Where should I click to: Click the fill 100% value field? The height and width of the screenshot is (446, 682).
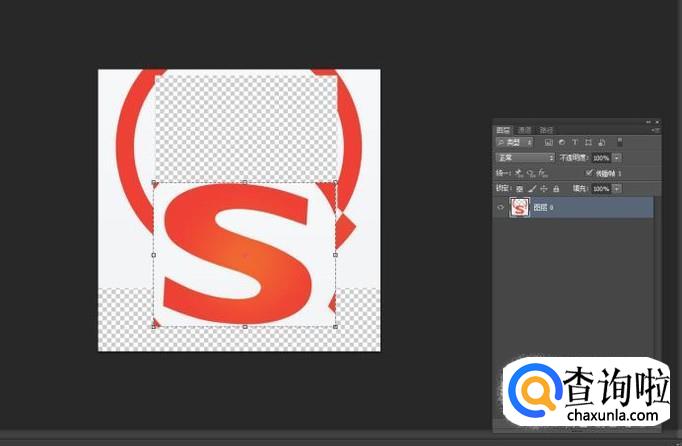coord(601,188)
